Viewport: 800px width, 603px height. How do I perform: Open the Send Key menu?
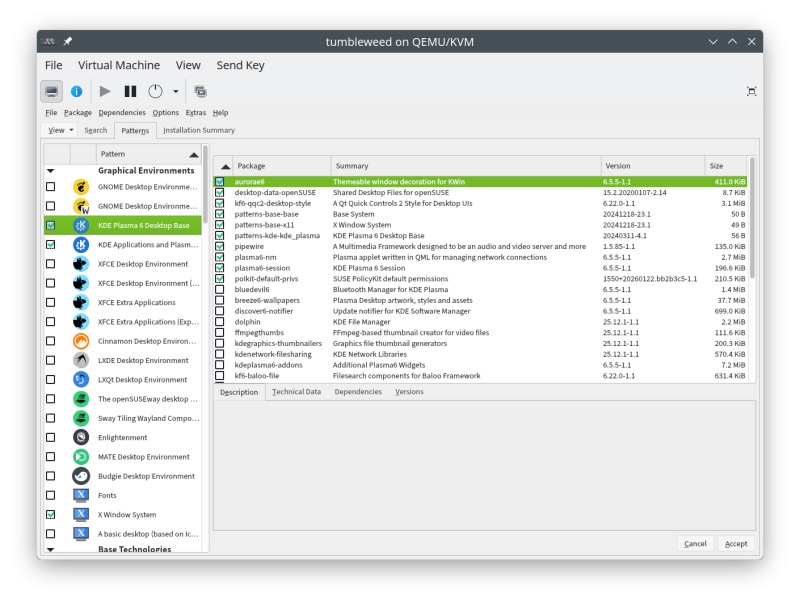[x=240, y=65]
